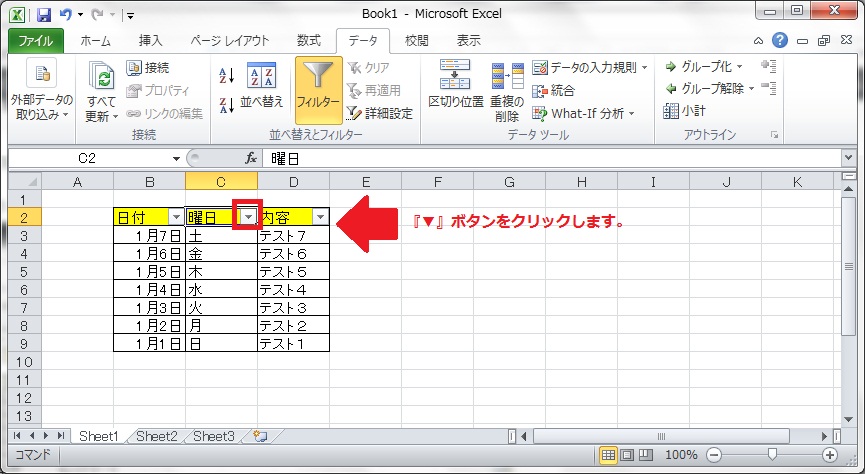Click the Save icon in quick access toolbar

click(44, 14)
